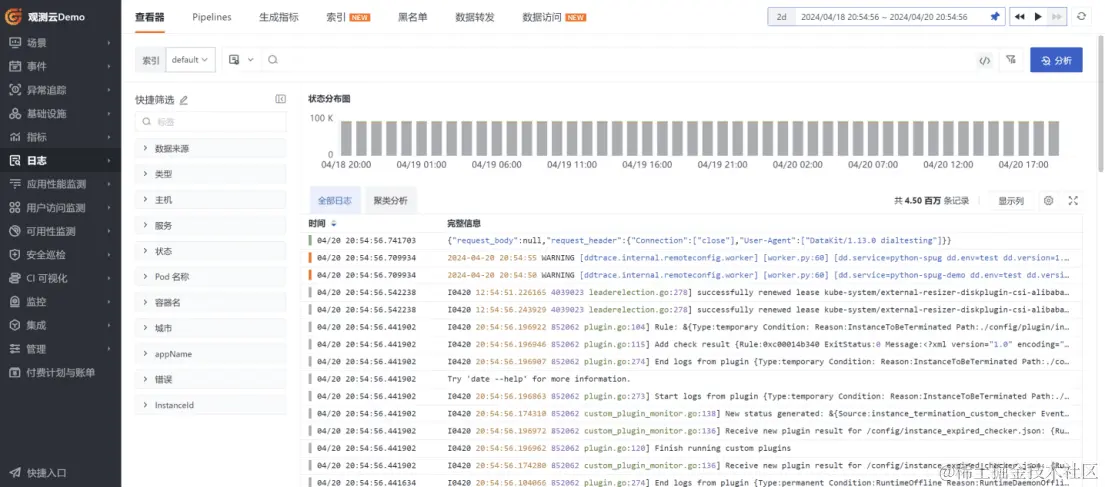Viewport: 1105px width, 488px height.
Task: Switch to the 数据访问 tab
Action: 554,17
